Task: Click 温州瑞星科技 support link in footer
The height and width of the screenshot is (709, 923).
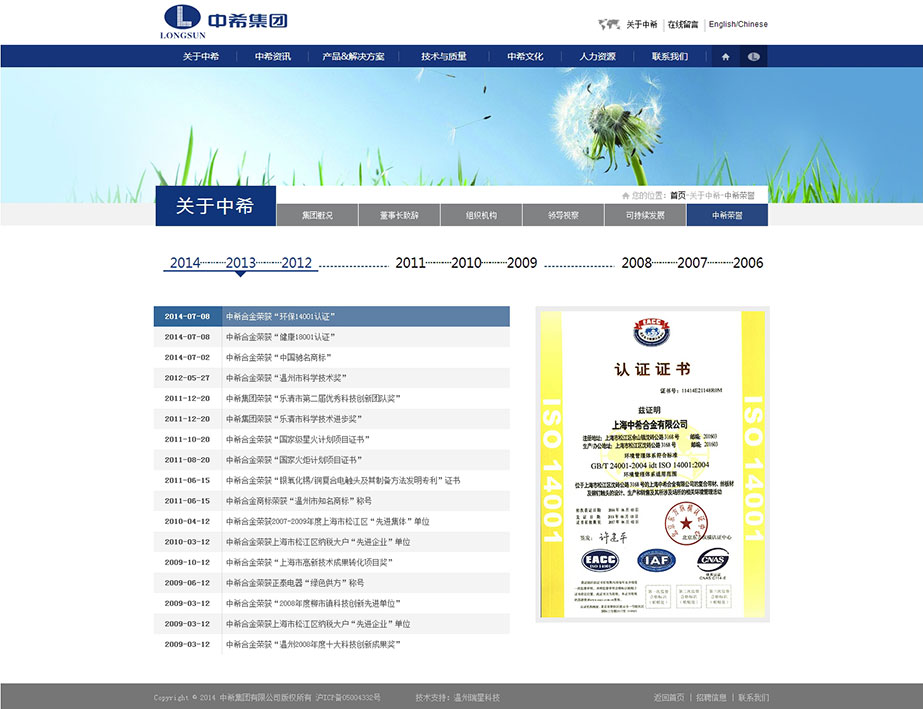Action: pos(477,697)
